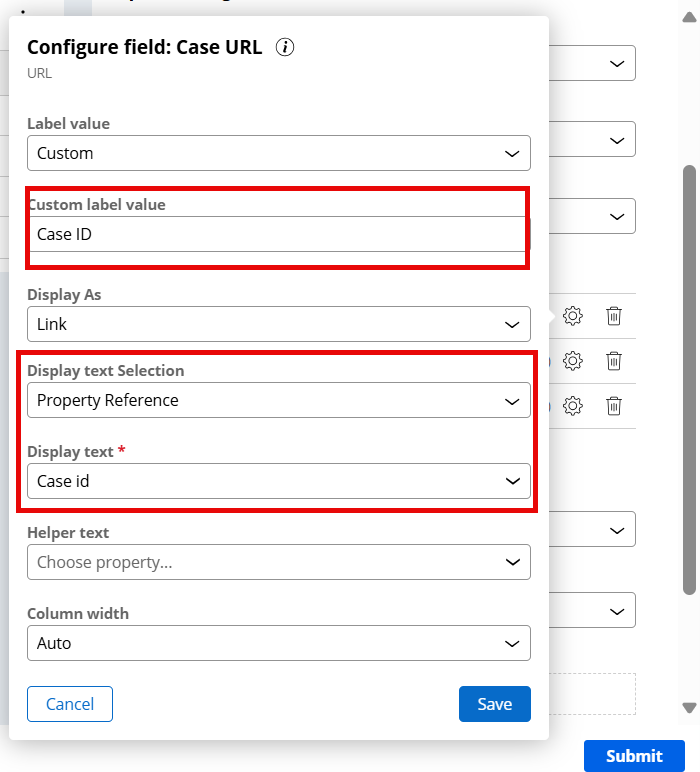
Task: Expand the Column width dropdown
Action: (x=278, y=643)
